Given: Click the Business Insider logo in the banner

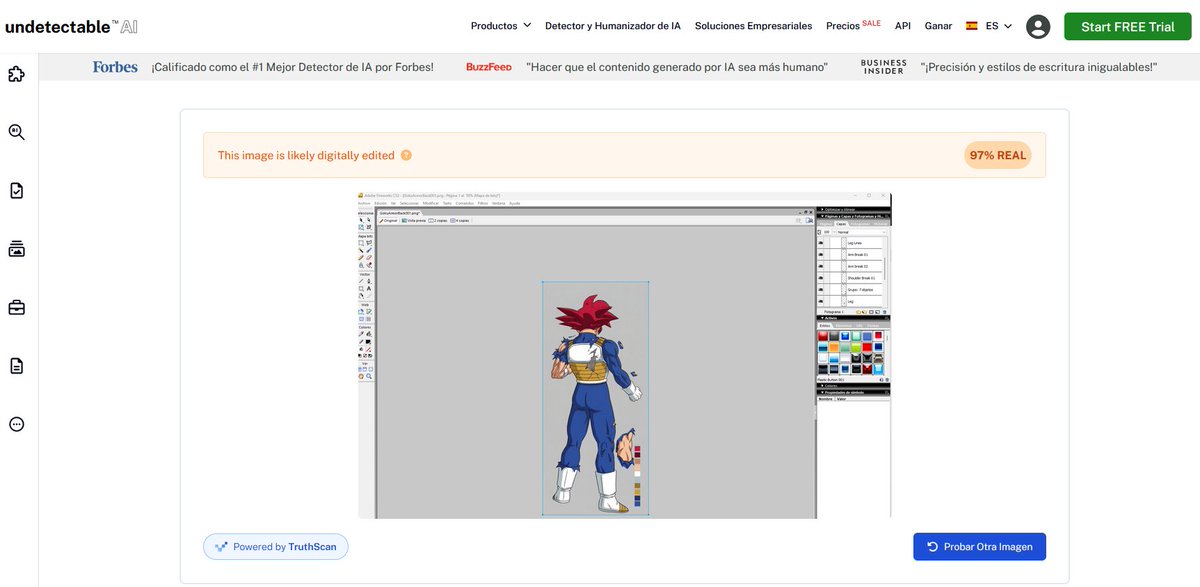Looking at the screenshot, I should click(884, 67).
